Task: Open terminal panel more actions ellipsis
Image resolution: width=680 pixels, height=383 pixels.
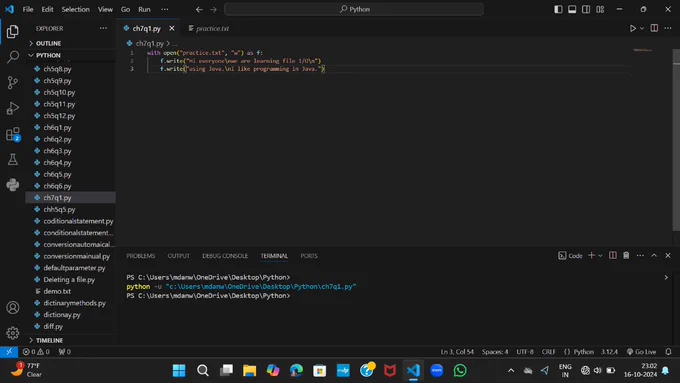Action: point(640,255)
